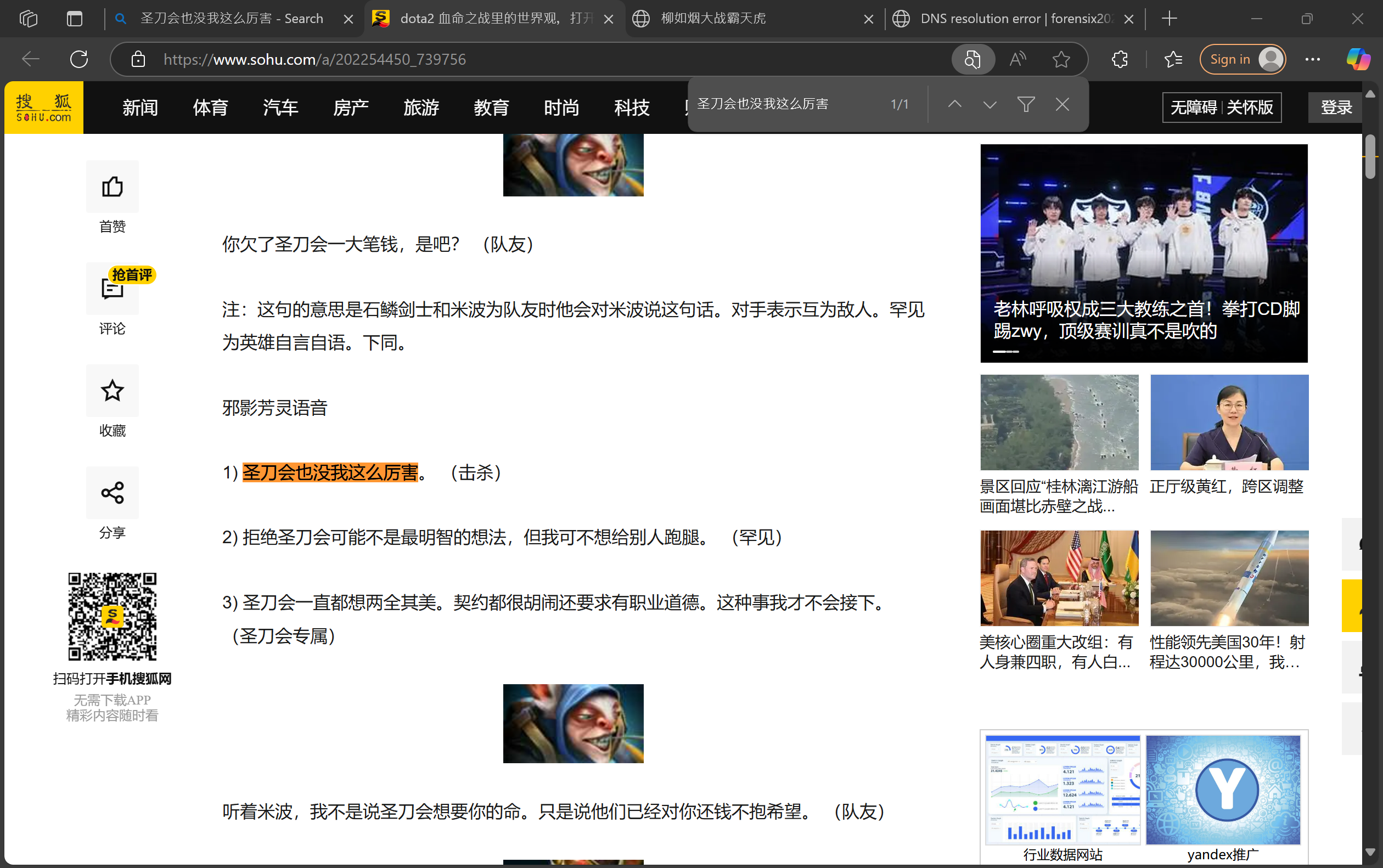The width and height of the screenshot is (1383, 868).
Task: Click the mobile Sohu QR code
Action: coord(112,617)
